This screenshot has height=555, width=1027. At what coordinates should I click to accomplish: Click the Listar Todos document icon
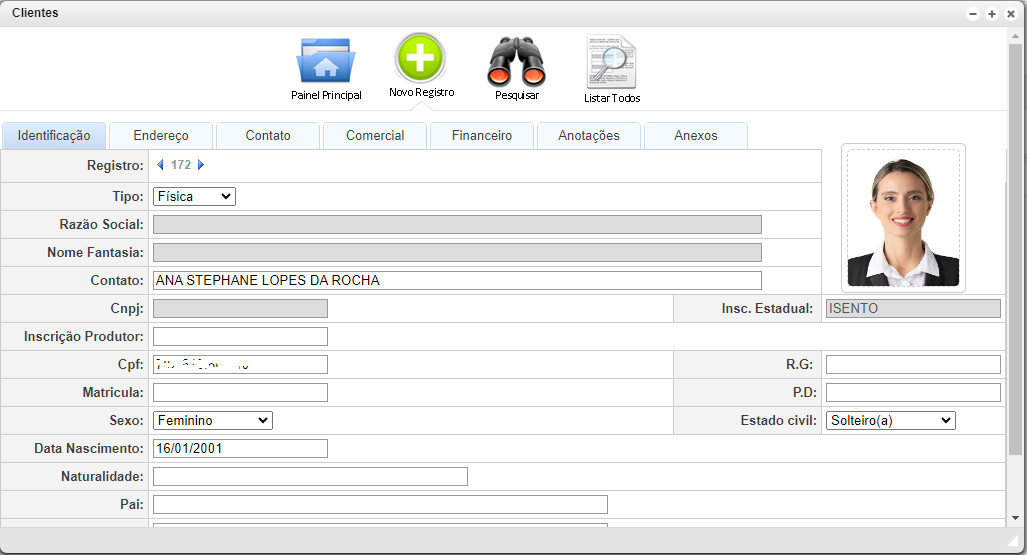611,62
